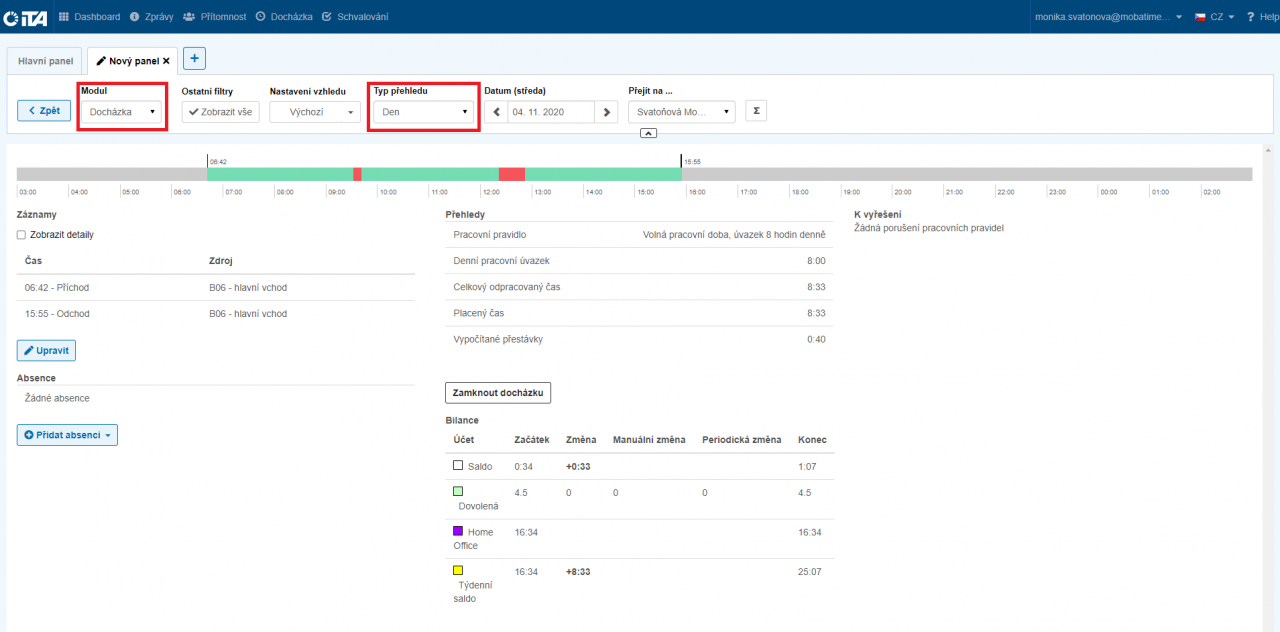Click the sigma summary icon button
The image size is (1280, 632).
[x=756, y=111]
